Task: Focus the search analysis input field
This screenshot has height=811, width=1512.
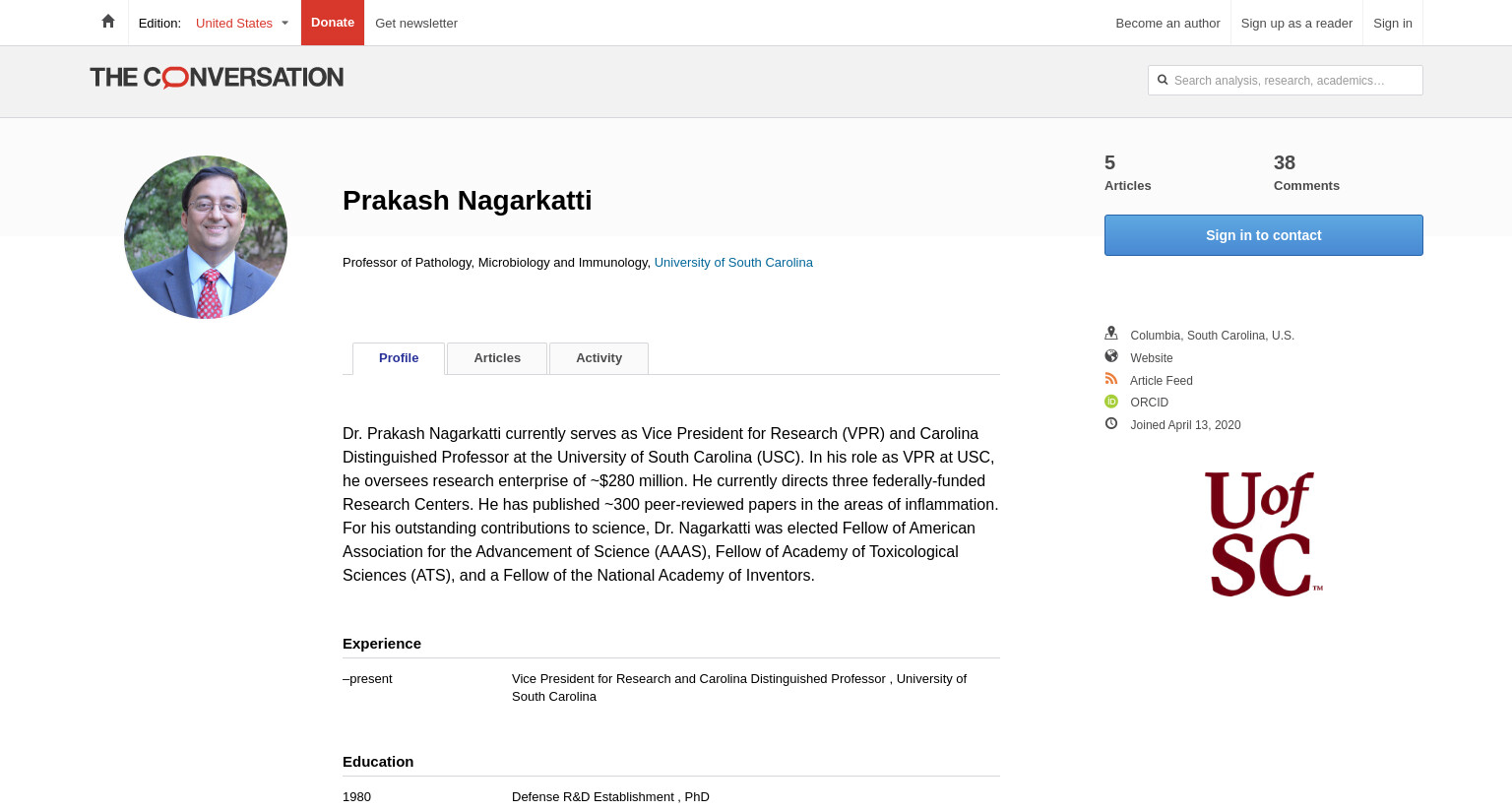Action: [x=1286, y=81]
